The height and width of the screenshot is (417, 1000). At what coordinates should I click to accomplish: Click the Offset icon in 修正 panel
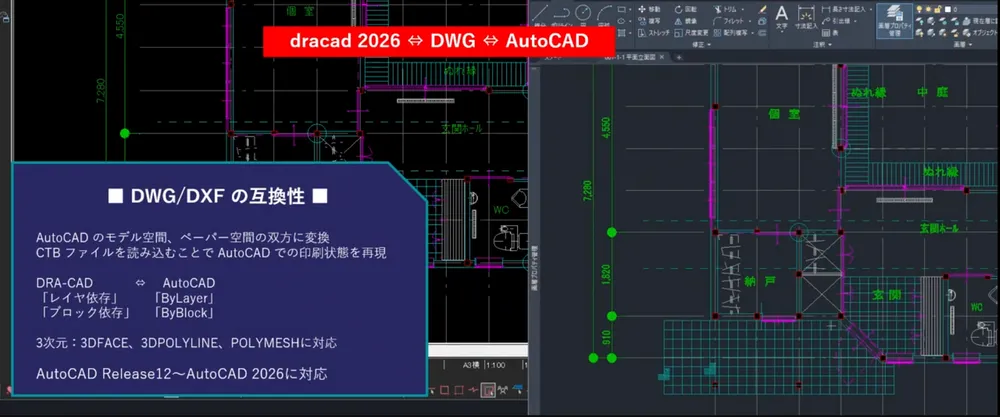[762, 33]
